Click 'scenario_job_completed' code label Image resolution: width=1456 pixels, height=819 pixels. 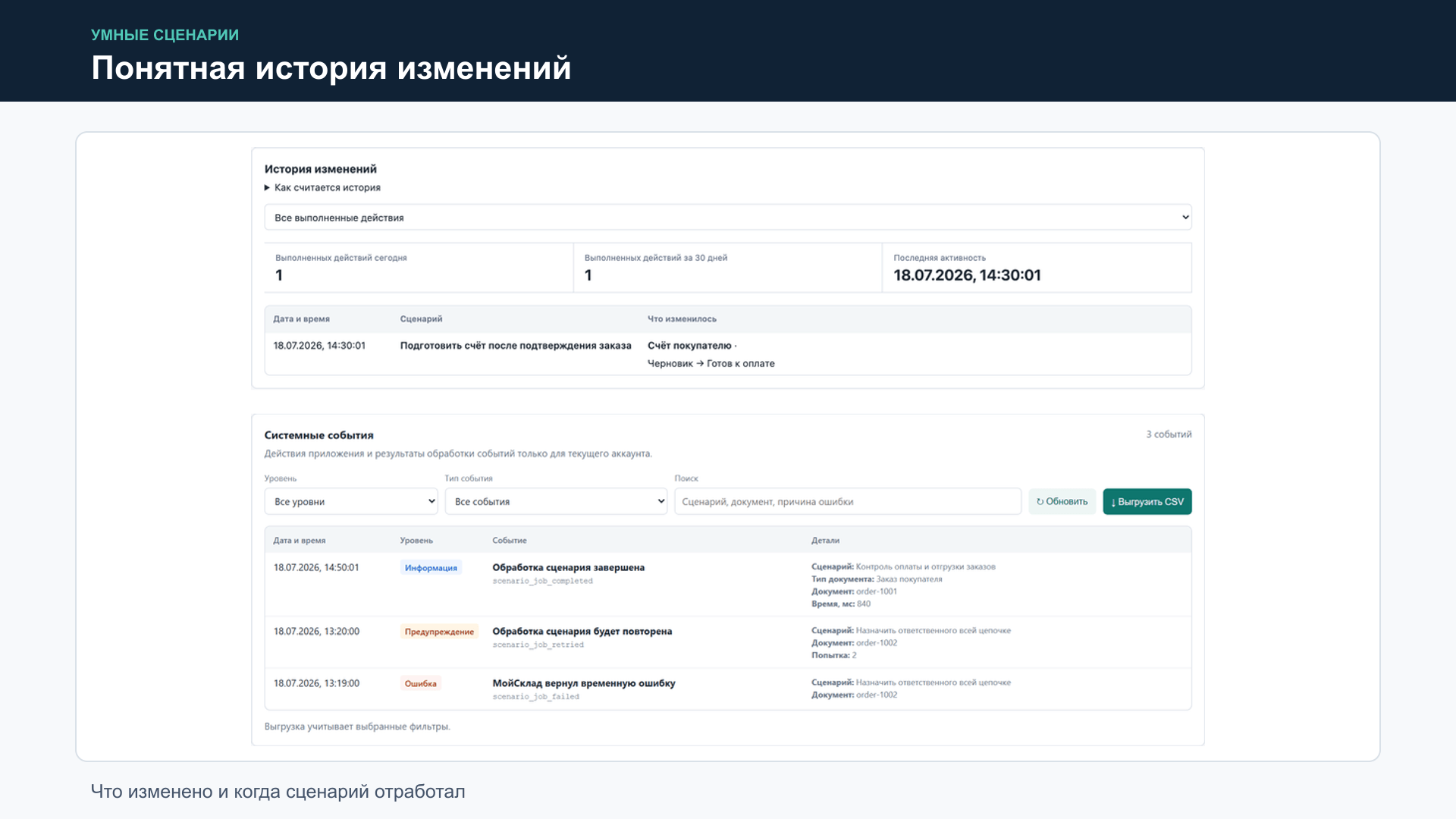pyautogui.click(x=542, y=581)
